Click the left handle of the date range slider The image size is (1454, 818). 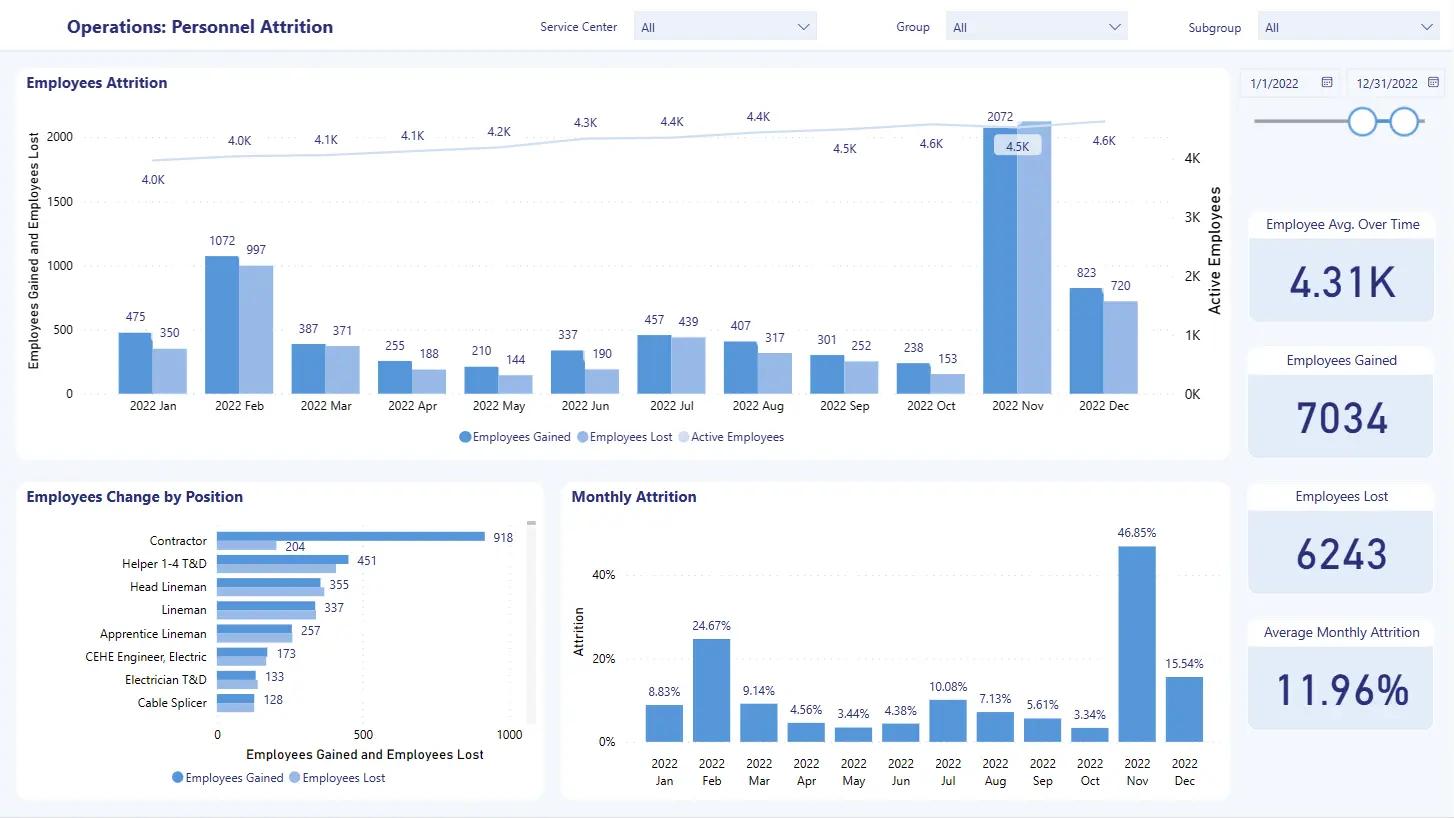pos(1362,122)
